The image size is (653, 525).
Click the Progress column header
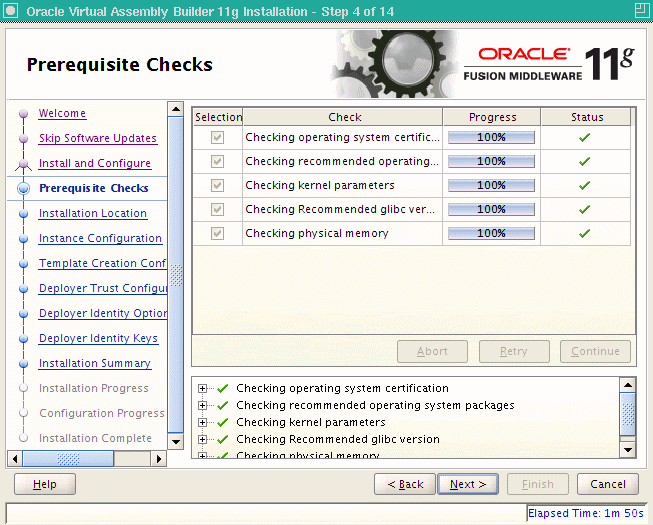(x=492, y=117)
